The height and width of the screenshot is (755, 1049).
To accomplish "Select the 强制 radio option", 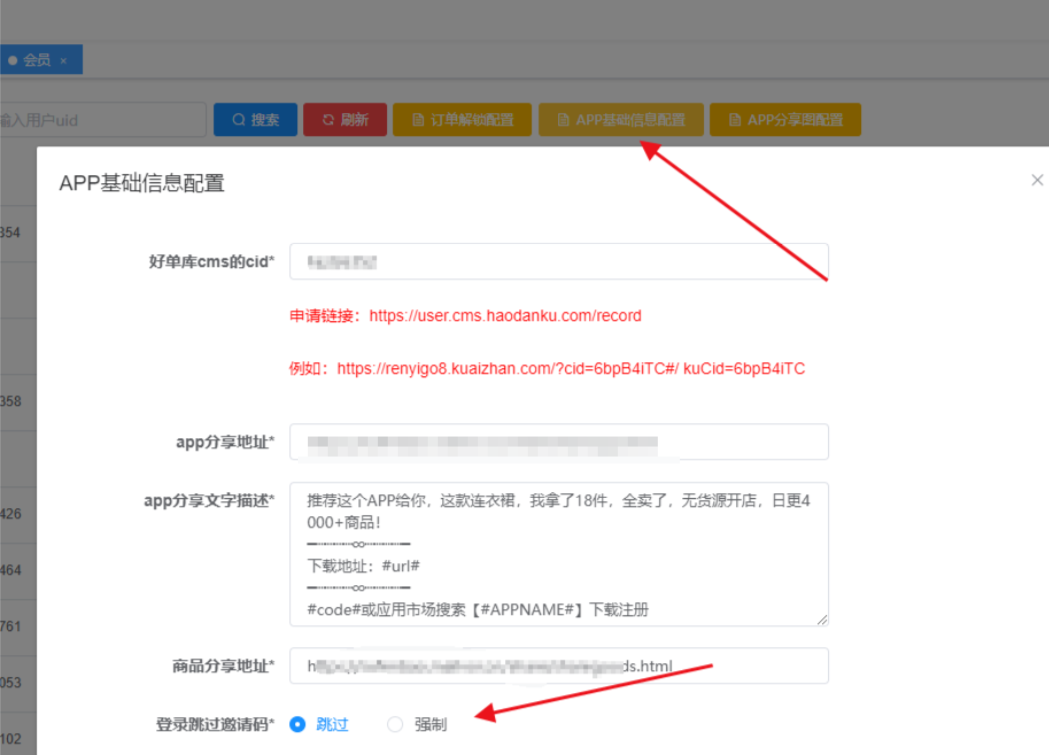I will pyautogui.click(x=395, y=724).
